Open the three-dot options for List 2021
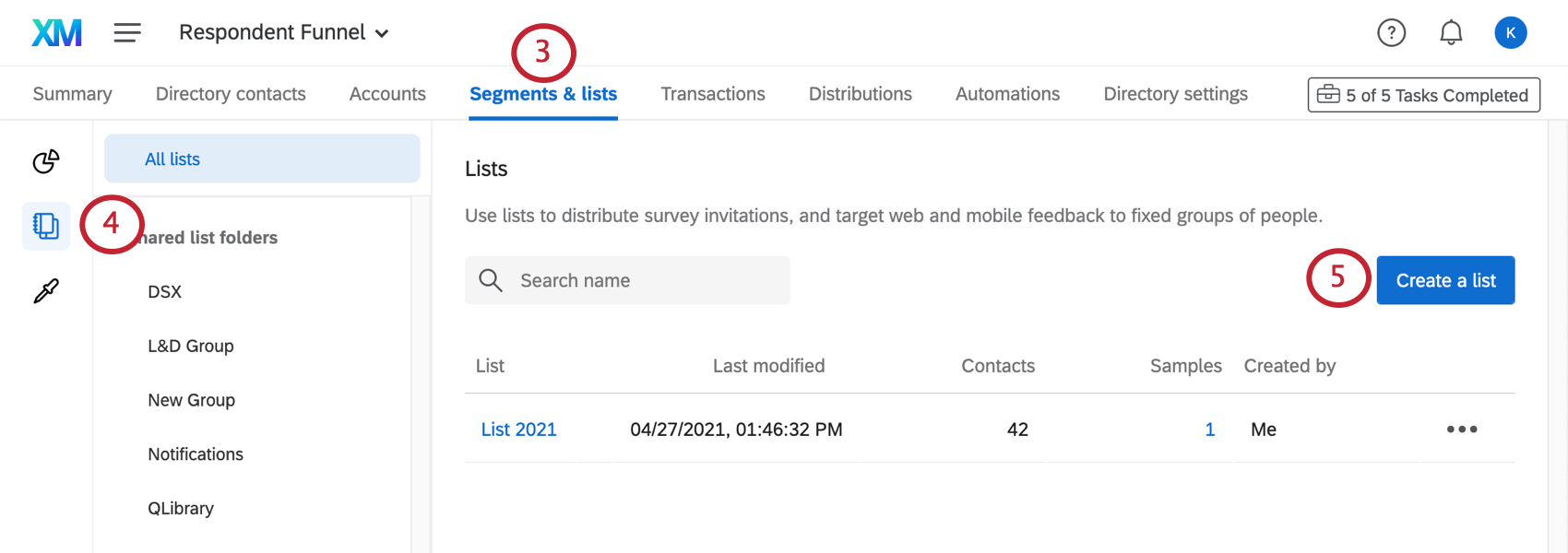 (1461, 429)
